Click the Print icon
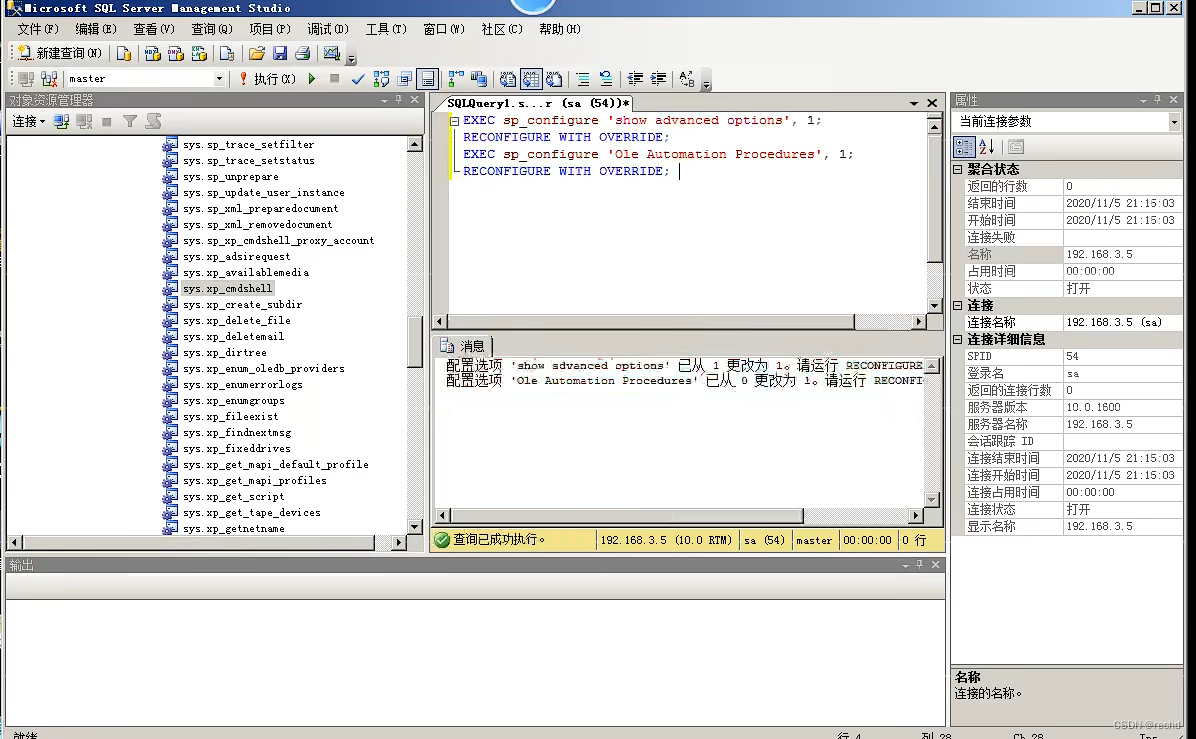Image resolution: width=1196 pixels, height=739 pixels. tap(303, 53)
